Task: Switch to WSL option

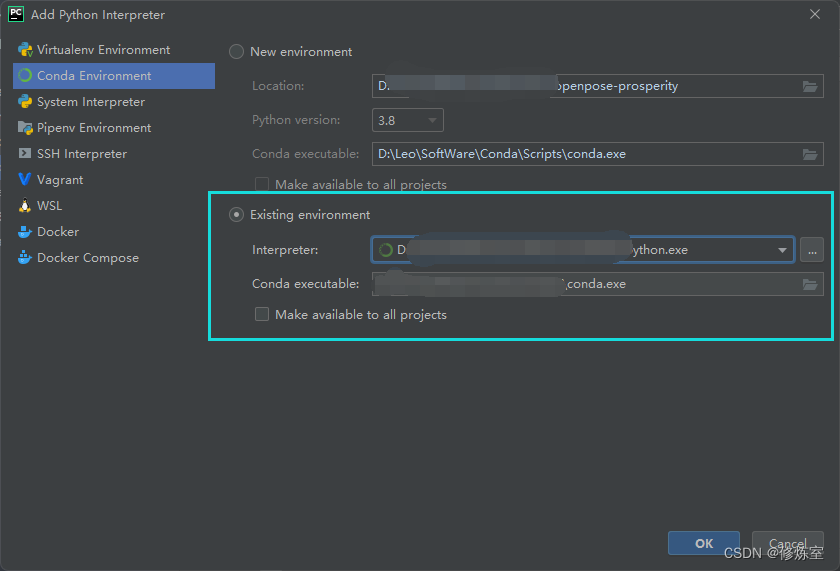Action: click(x=114, y=206)
